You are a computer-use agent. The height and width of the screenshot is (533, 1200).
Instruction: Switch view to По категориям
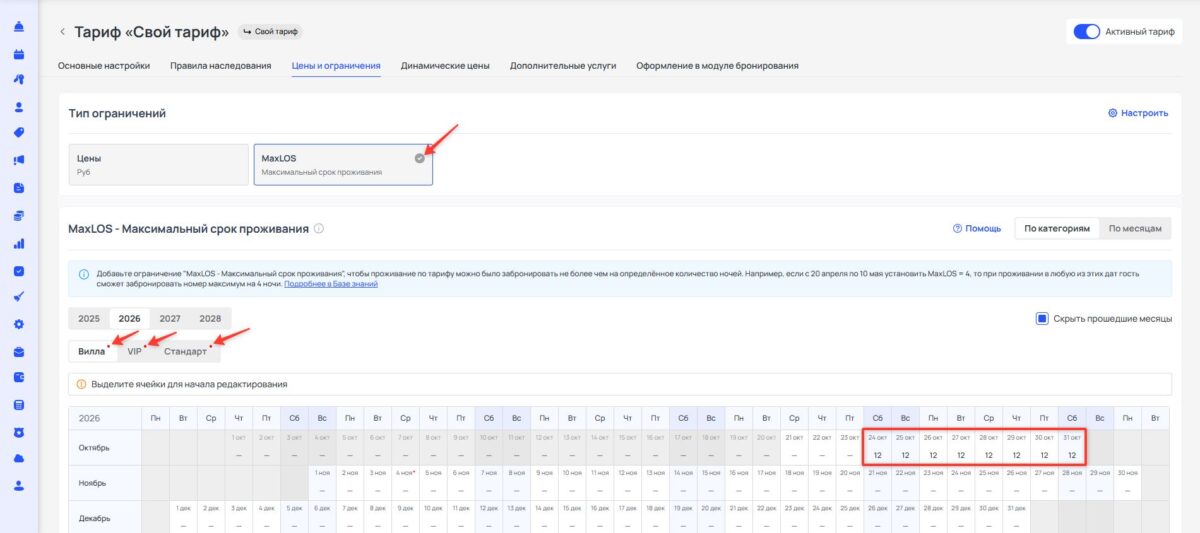point(1057,229)
